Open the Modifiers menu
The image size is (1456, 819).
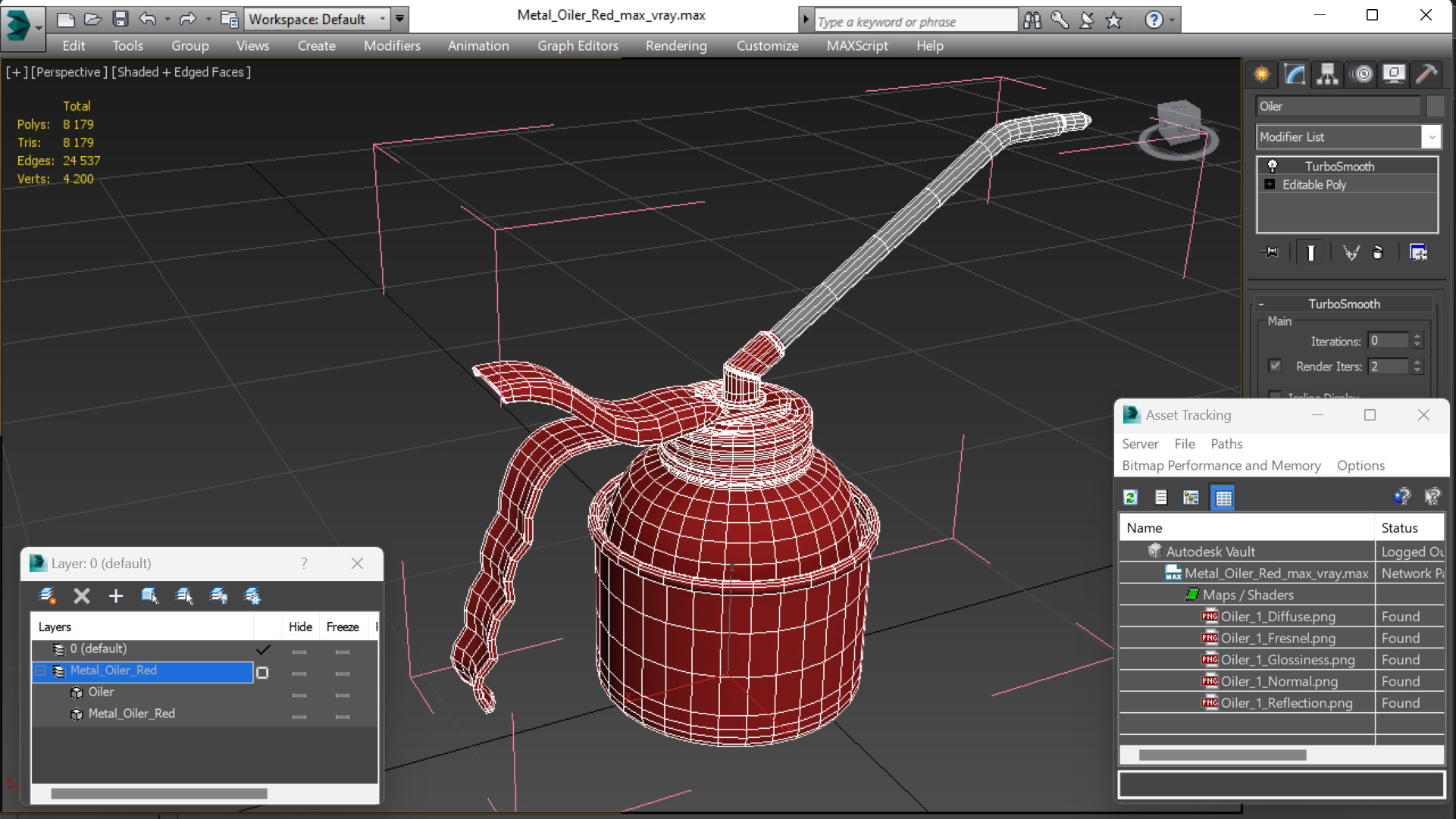pos(392,45)
